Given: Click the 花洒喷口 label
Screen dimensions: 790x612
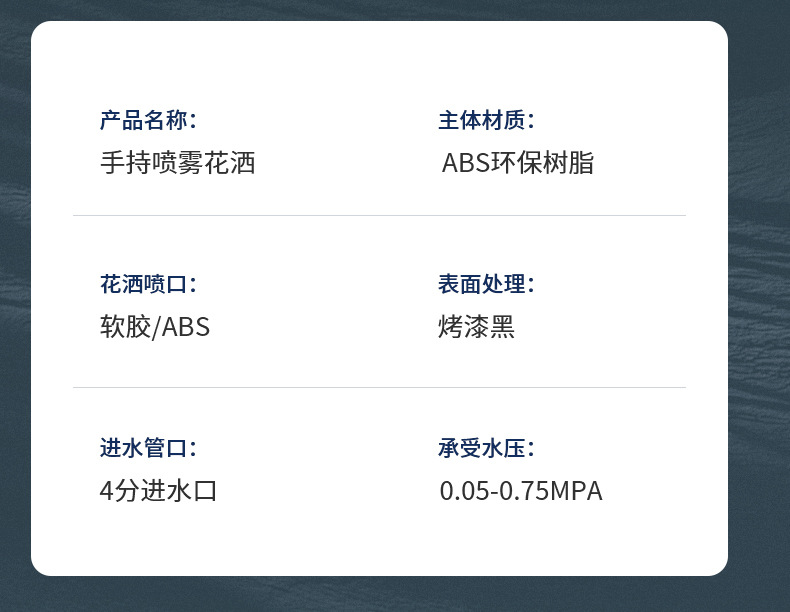Looking at the screenshot, I should pyautogui.click(x=148, y=284).
